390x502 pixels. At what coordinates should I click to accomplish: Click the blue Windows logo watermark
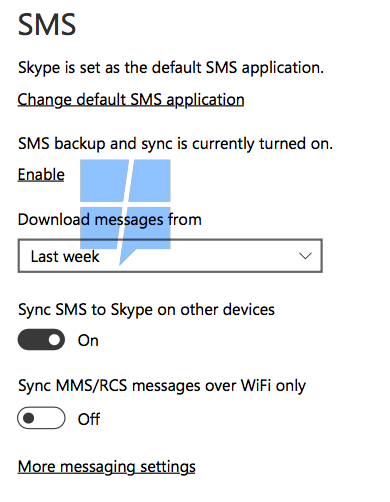coord(125,212)
